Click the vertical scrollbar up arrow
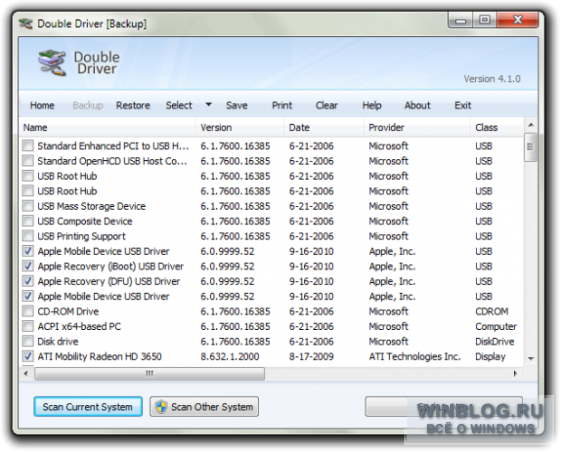The width and height of the screenshot is (561, 452). 531,125
